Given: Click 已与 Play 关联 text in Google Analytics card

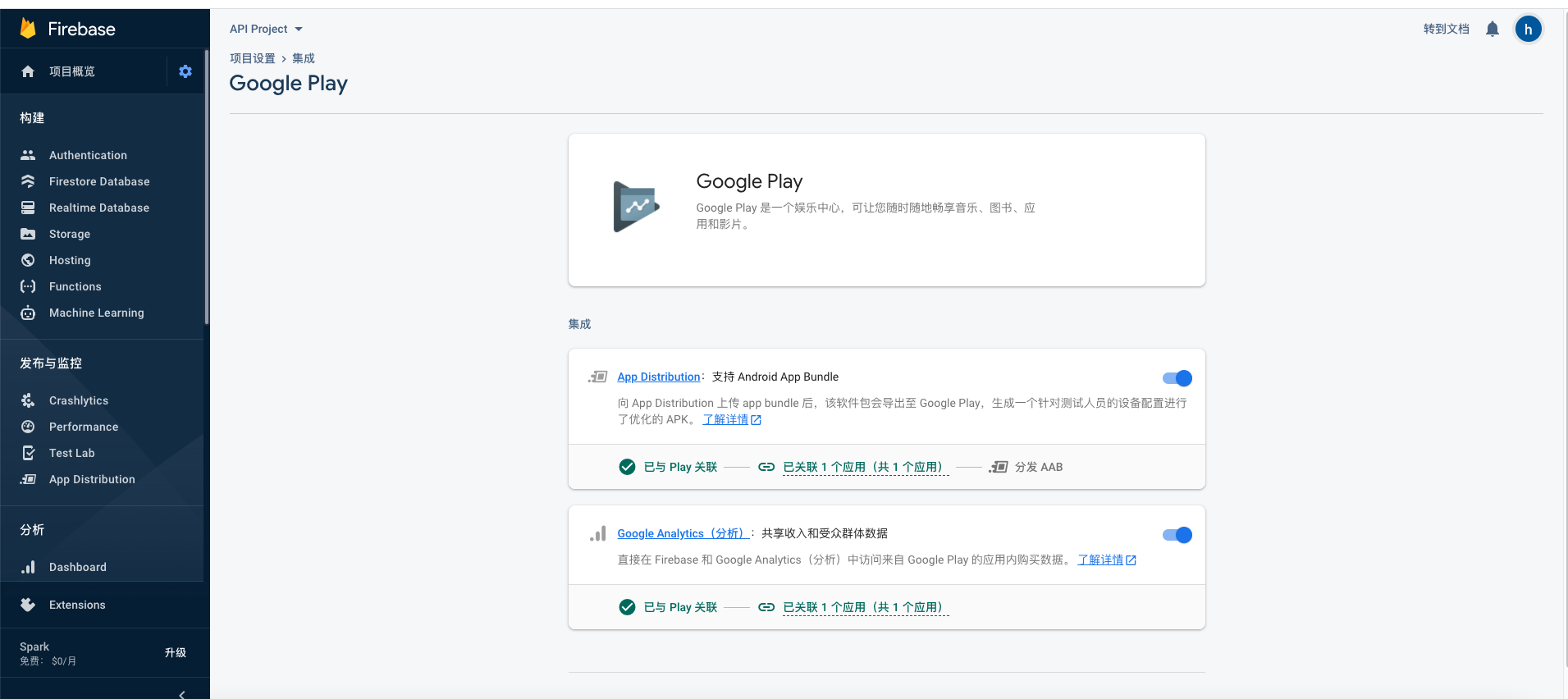Looking at the screenshot, I should pyautogui.click(x=680, y=607).
